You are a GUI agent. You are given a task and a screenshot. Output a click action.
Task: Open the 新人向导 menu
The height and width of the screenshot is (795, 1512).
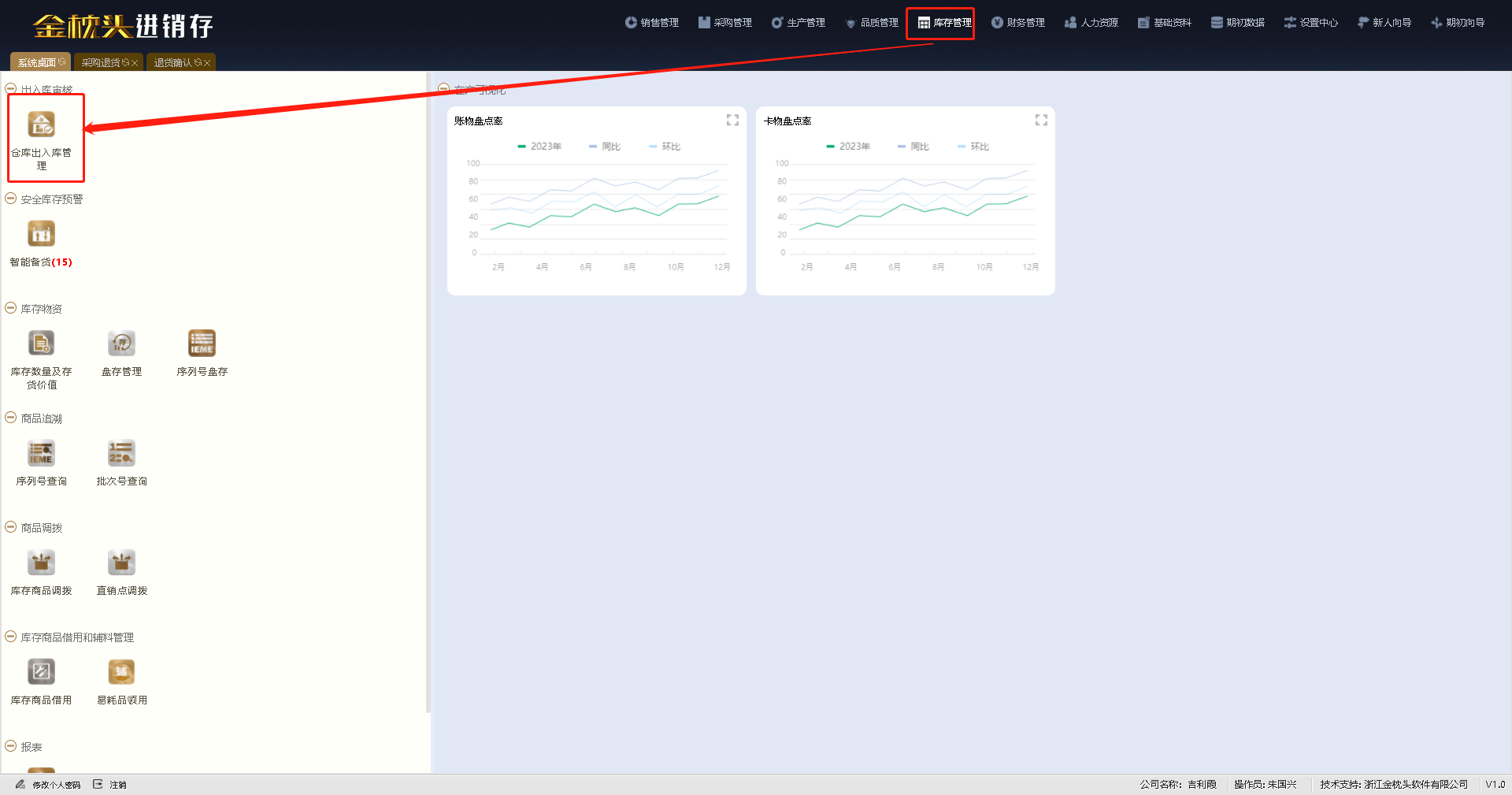[1384, 23]
